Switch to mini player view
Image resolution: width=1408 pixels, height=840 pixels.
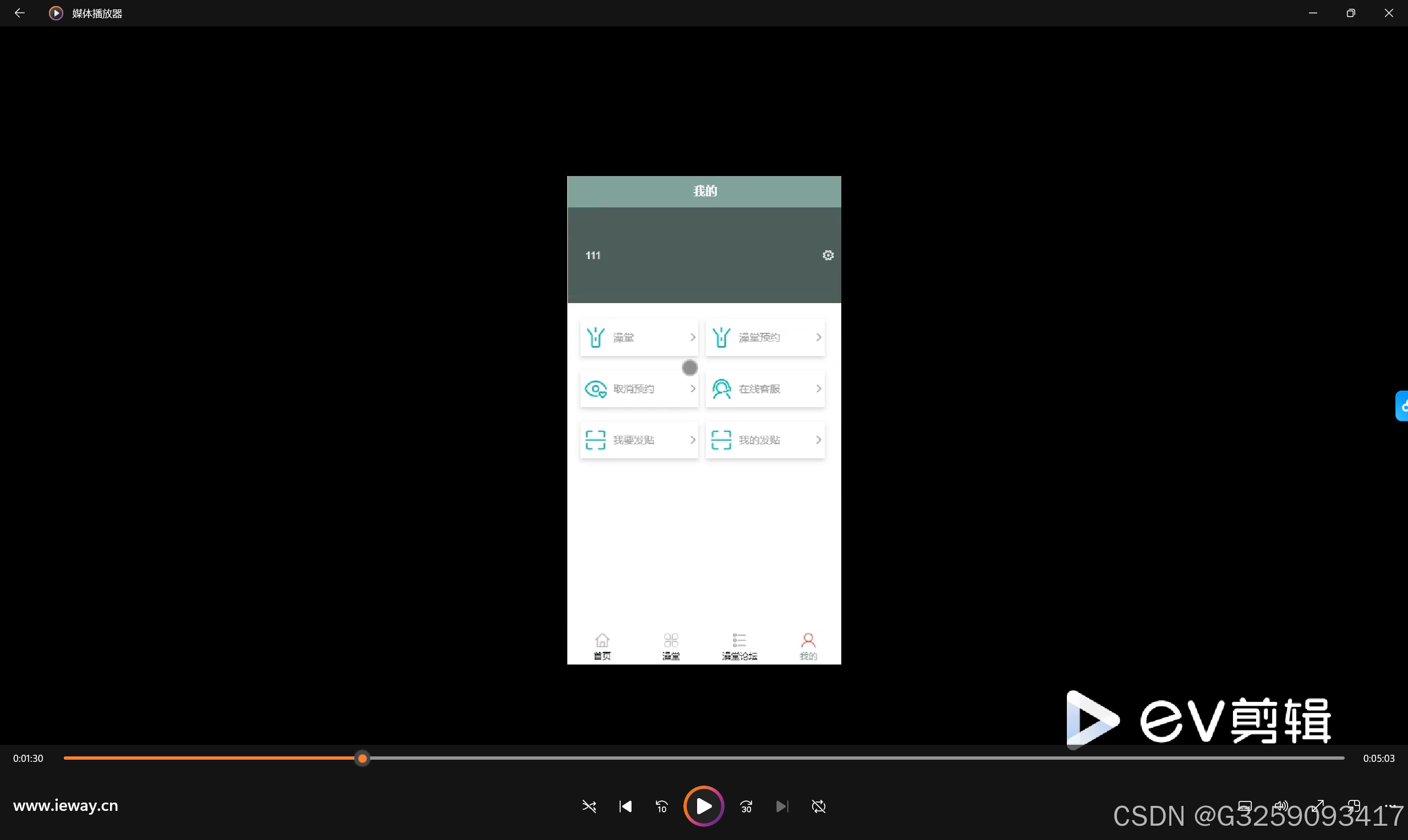1354,805
